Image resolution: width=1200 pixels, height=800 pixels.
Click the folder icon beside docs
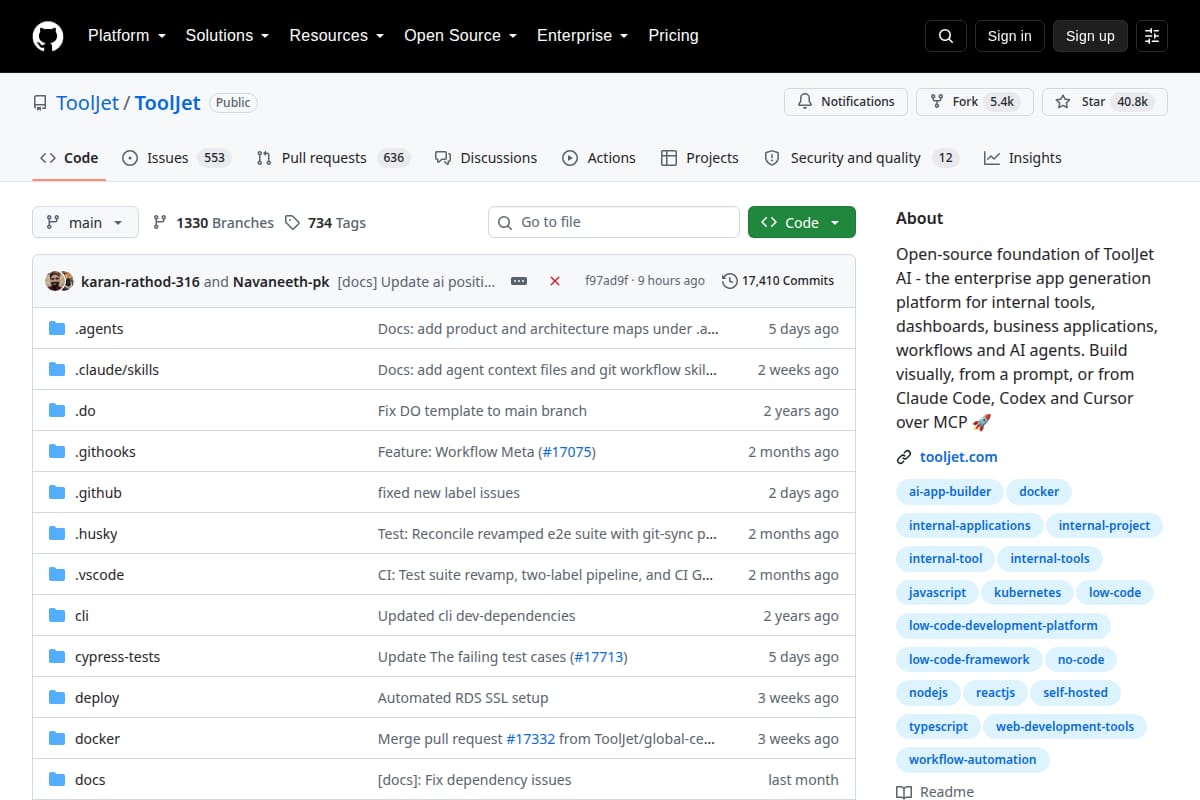[x=57, y=780]
